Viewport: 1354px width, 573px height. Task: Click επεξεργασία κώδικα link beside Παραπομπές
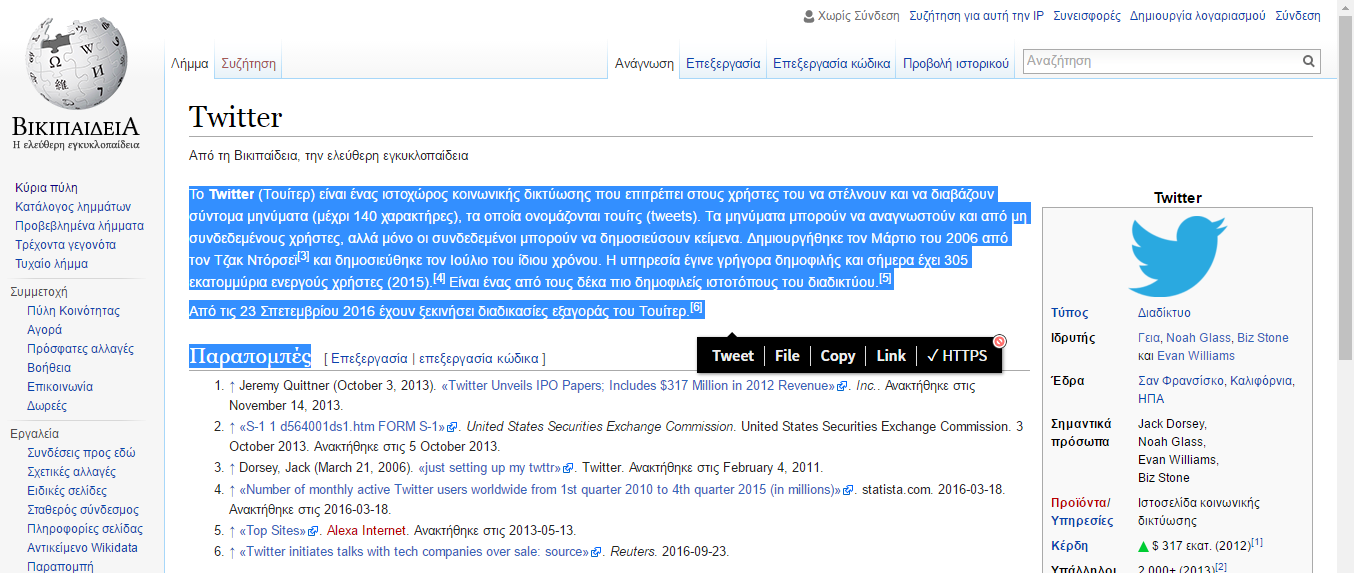click(x=478, y=358)
